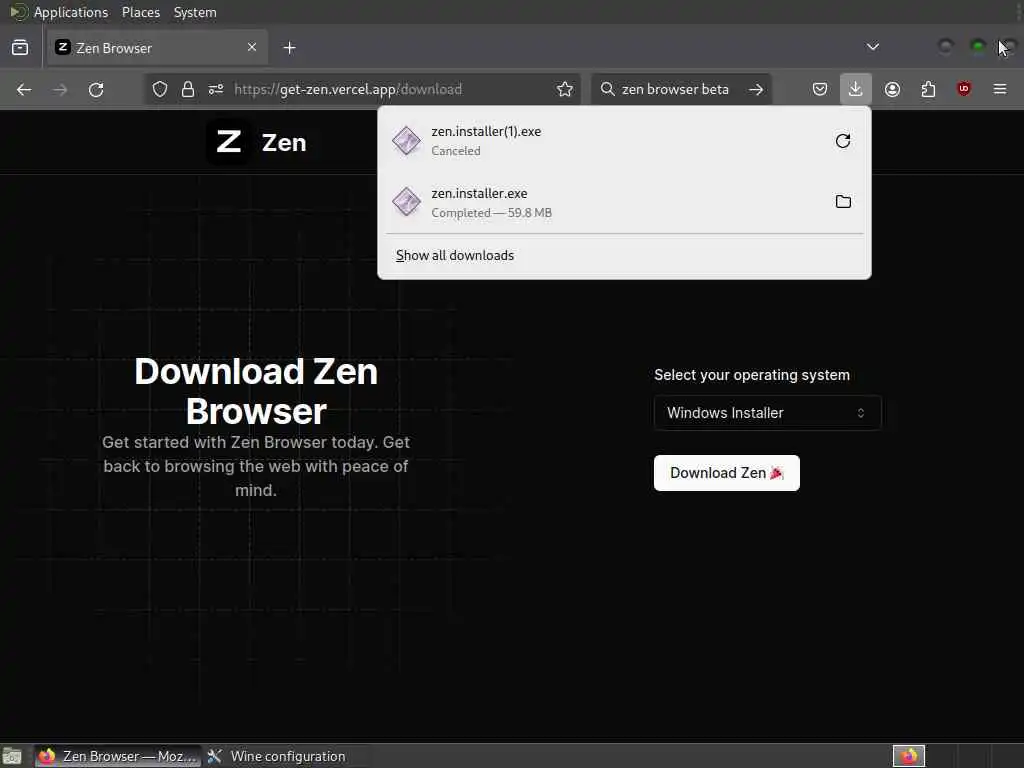Screen dimensions: 1024x768
Task: Open the site permissions icon in address bar
Action: (216, 89)
